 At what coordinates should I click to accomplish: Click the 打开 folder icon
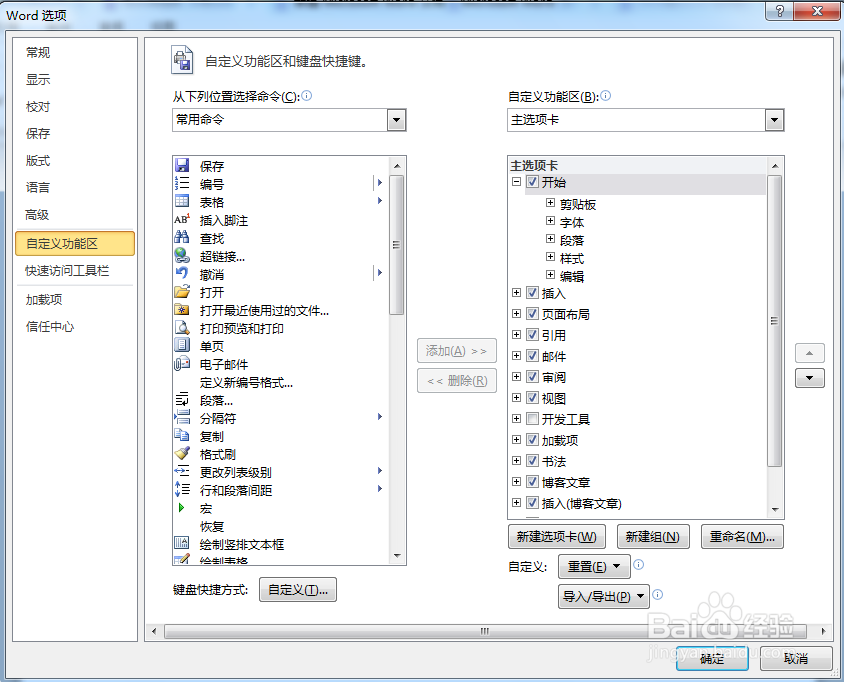tap(182, 291)
